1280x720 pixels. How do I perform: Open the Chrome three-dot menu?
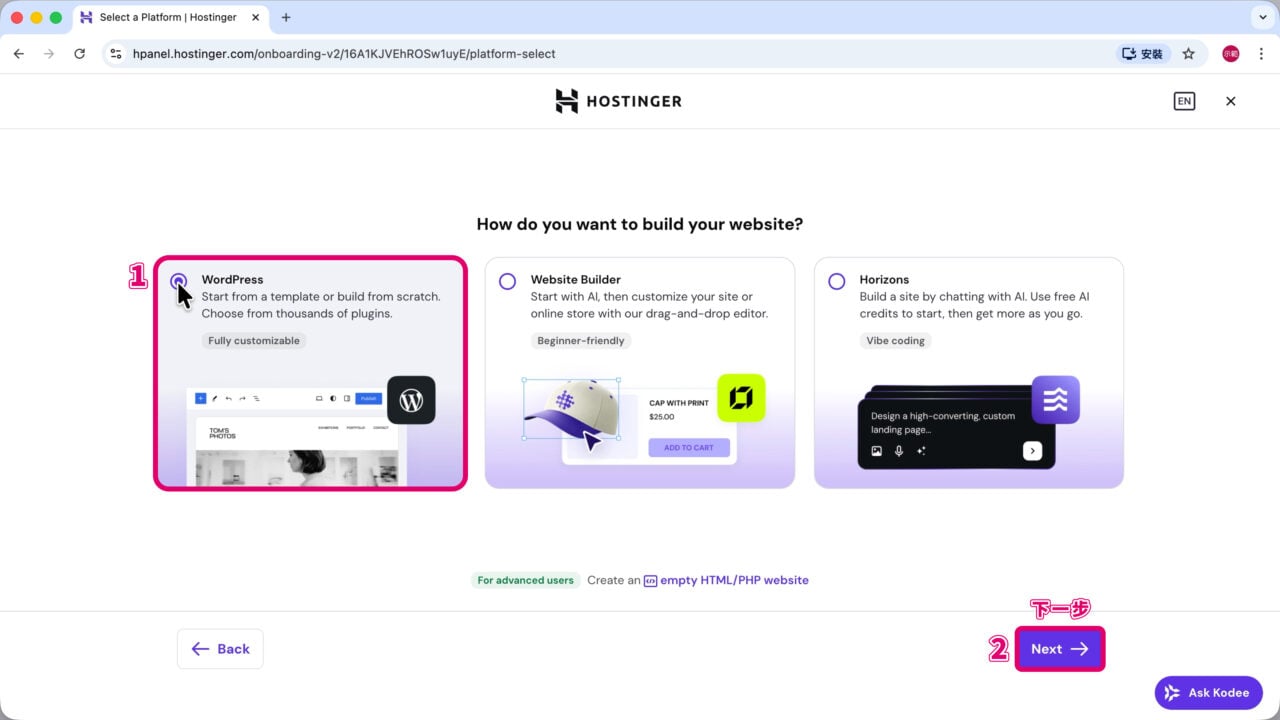pyautogui.click(x=1260, y=54)
